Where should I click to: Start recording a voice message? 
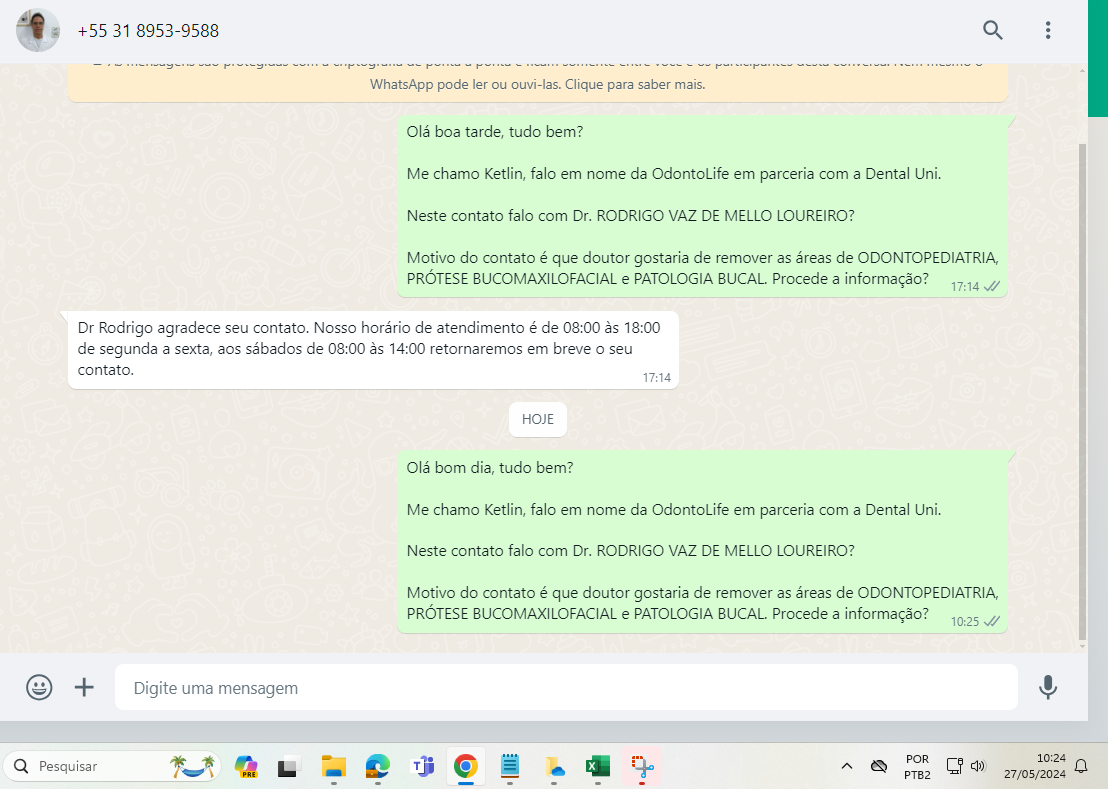click(1047, 687)
